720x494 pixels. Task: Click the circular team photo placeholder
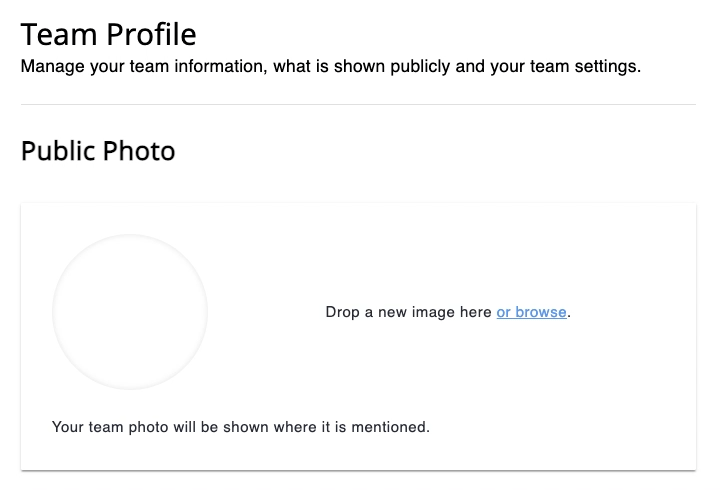click(130, 312)
